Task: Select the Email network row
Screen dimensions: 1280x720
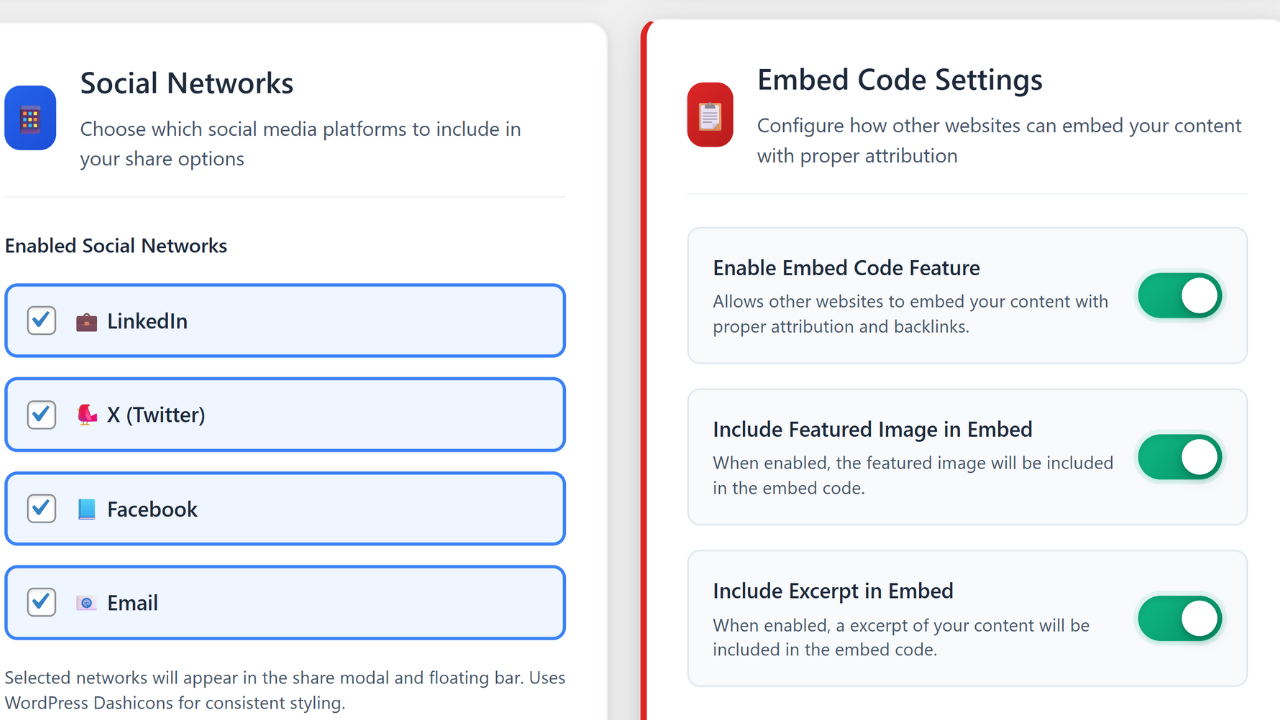Action: pos(285,603)
